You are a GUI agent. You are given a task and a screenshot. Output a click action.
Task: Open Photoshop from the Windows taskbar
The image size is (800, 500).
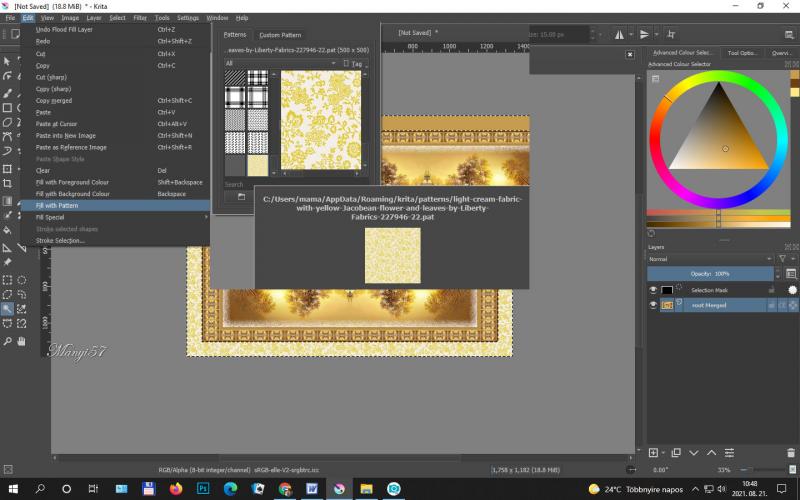point(203,489)
